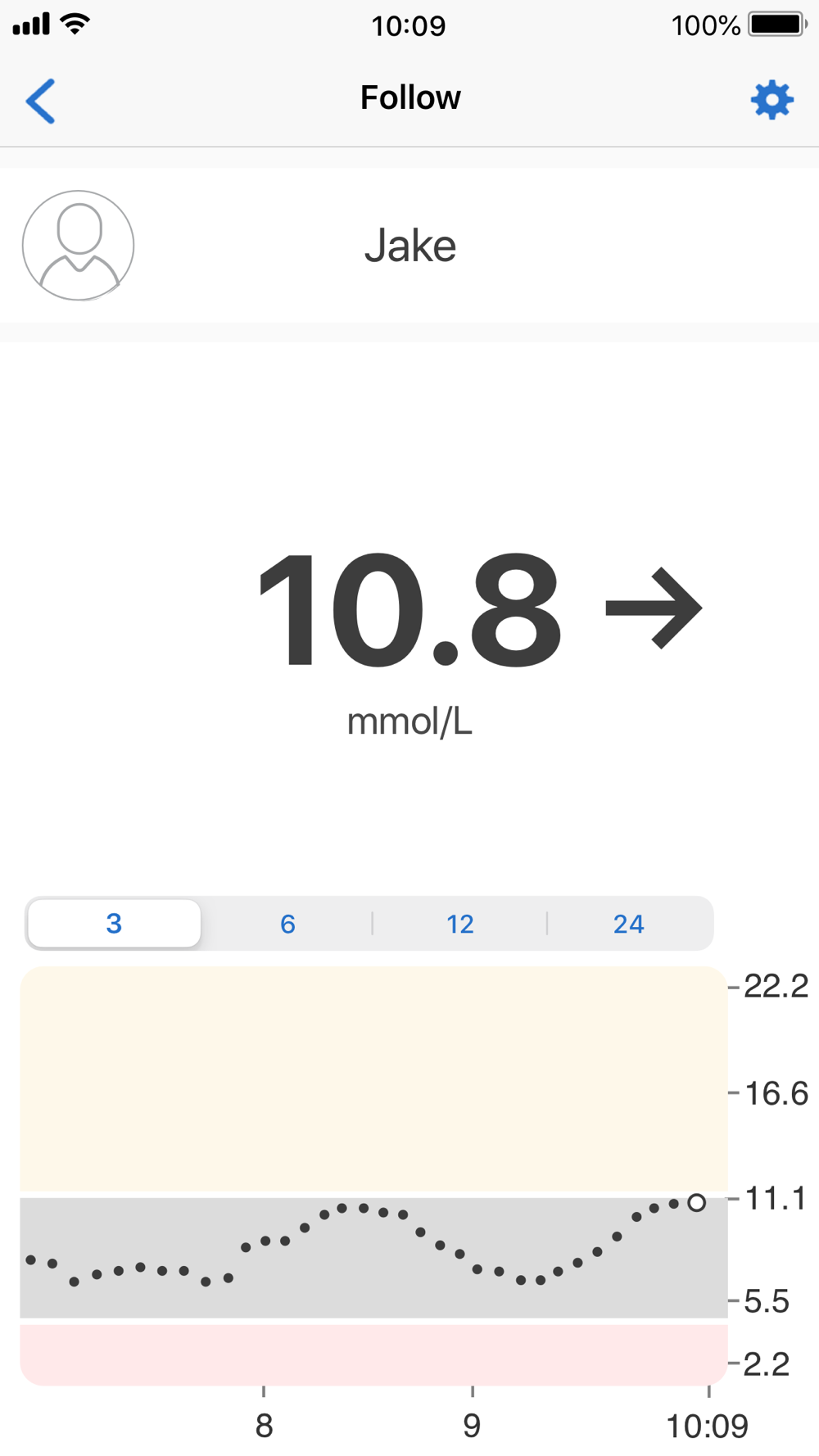Tap the cellular signal bars icon

coord(31,24)
